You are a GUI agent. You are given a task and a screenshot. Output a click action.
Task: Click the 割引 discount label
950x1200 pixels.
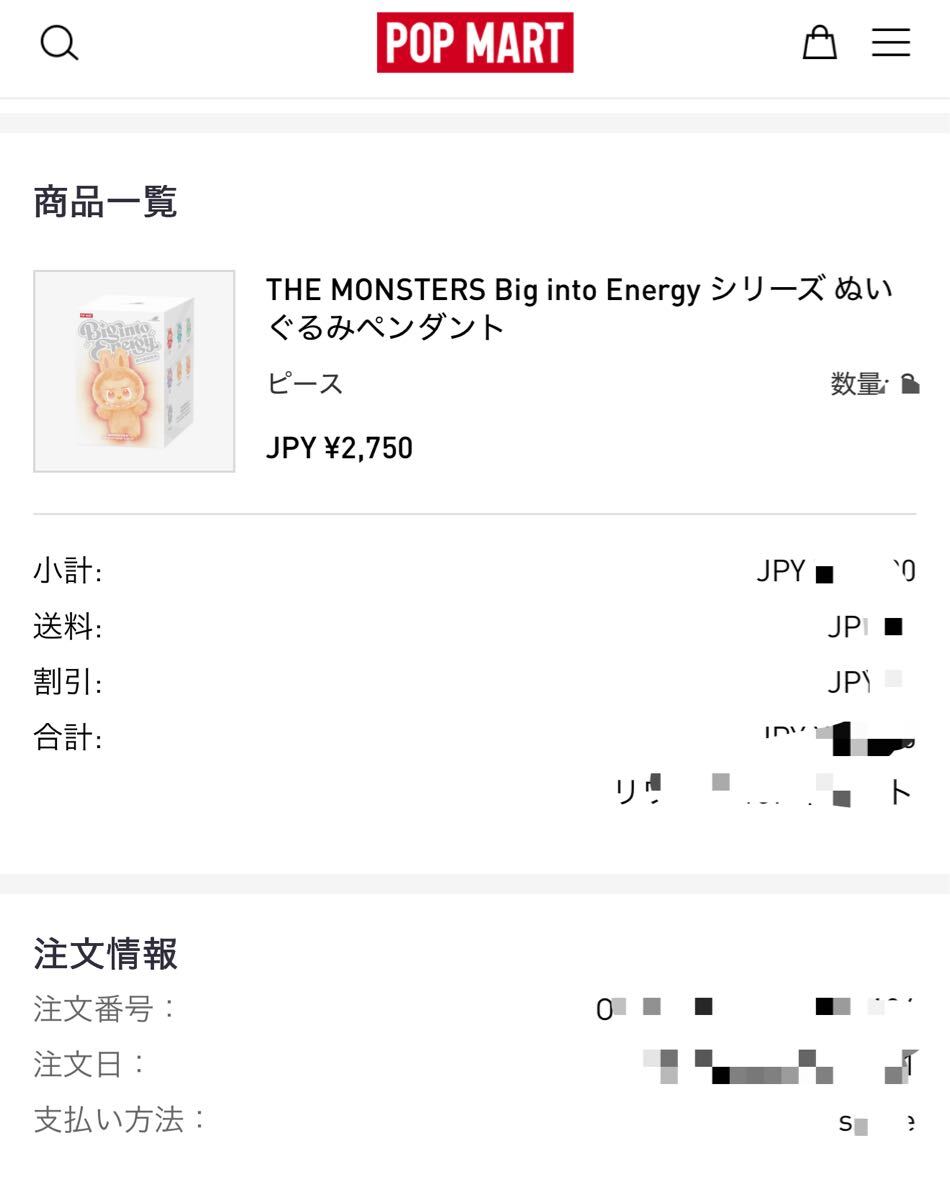click(67, 683)
